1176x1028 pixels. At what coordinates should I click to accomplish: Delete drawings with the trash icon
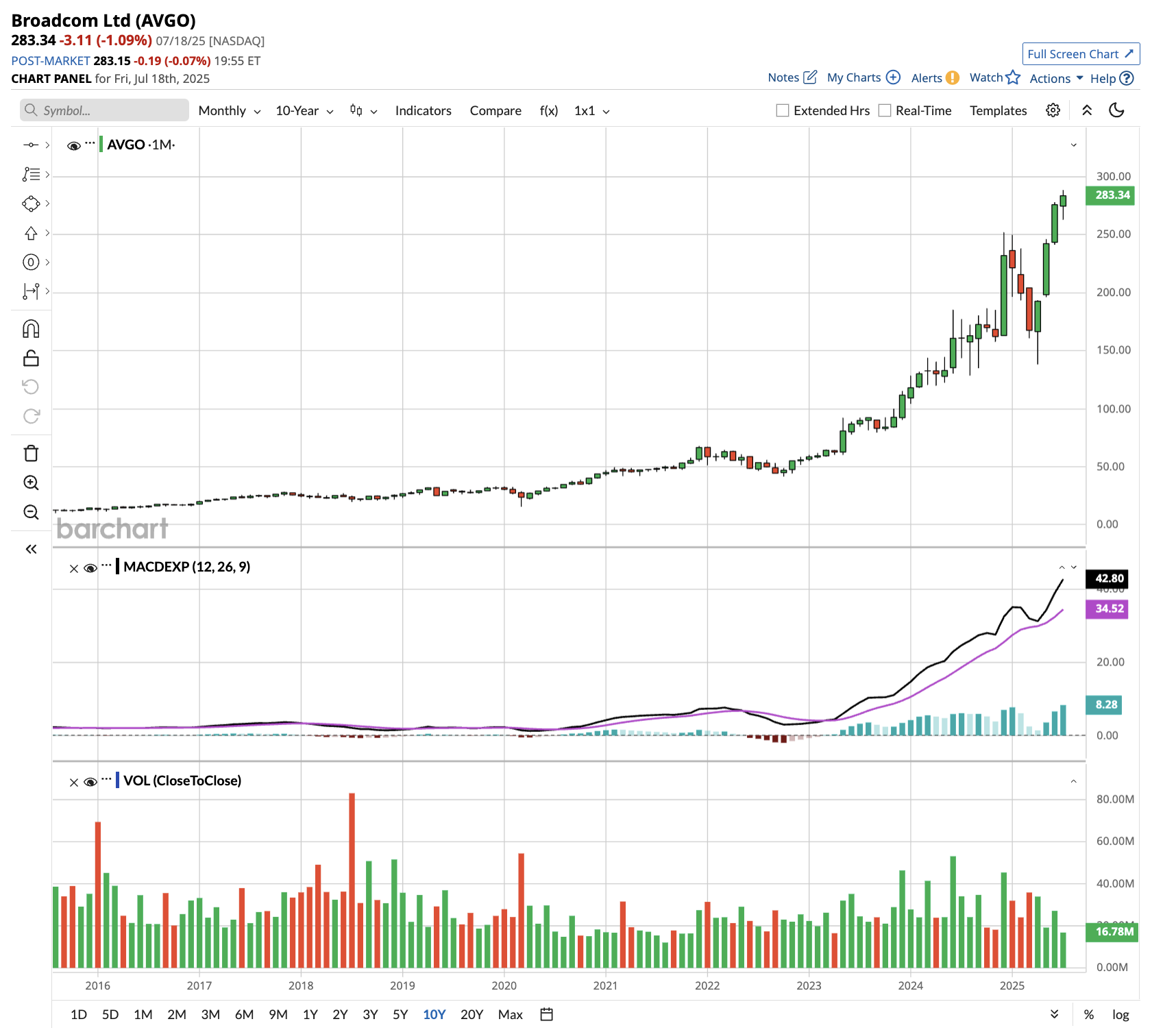pos(31,453)
